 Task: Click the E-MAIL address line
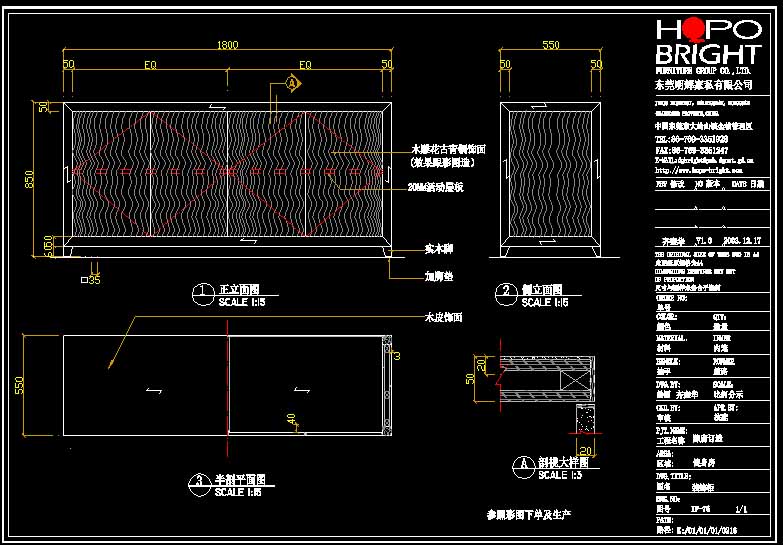click(x=705, y=160)
